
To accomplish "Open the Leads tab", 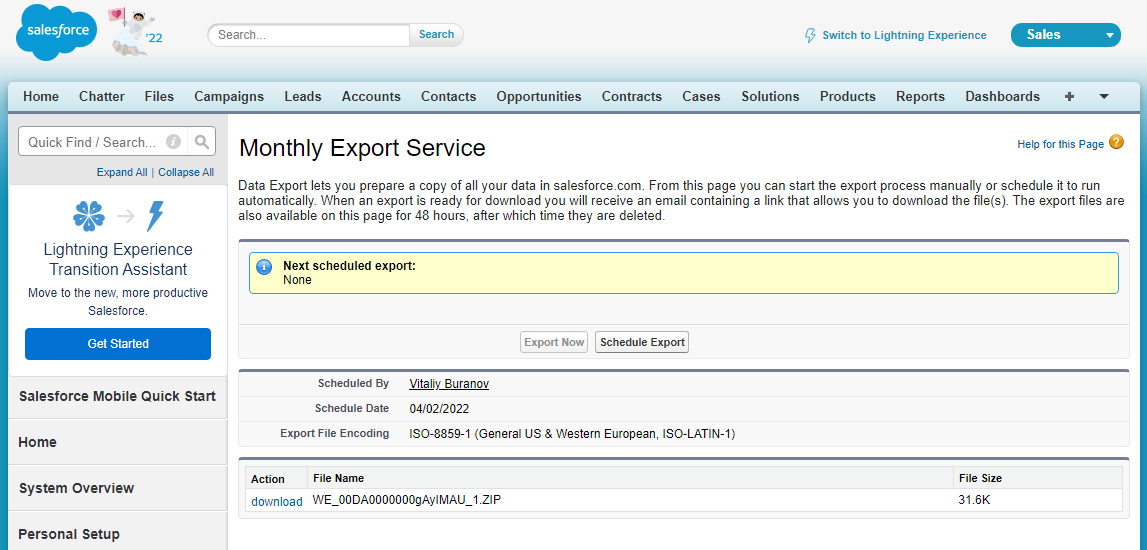I will click(303, 97).
